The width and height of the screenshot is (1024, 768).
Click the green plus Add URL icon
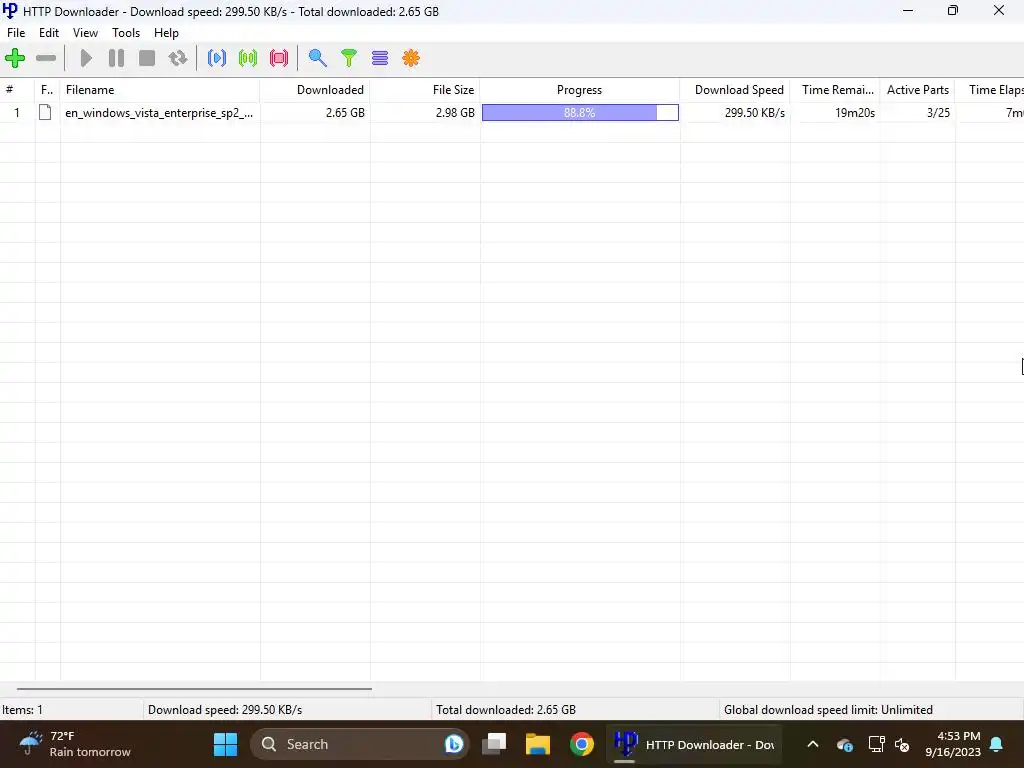point(15,58)
